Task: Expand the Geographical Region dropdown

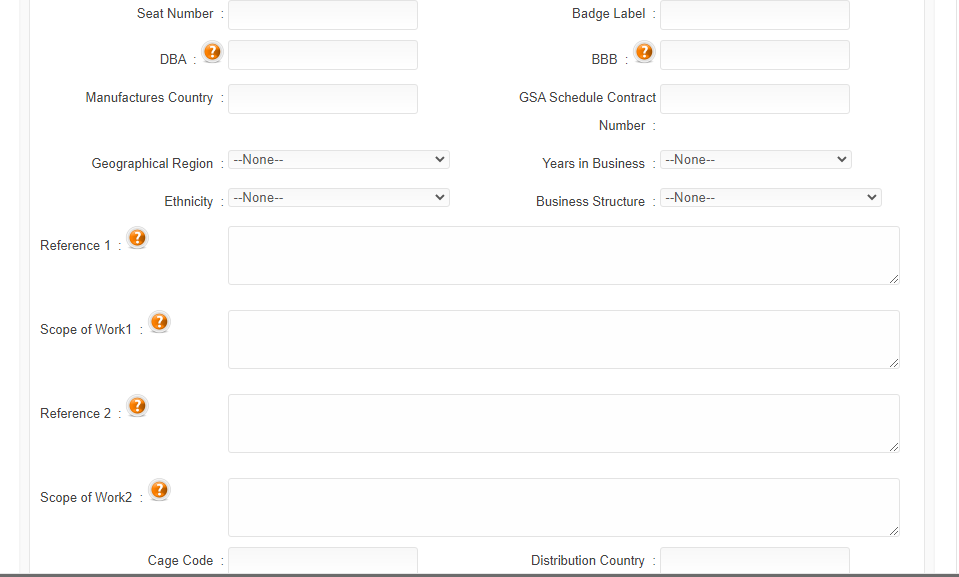Action: click(339, 160)
